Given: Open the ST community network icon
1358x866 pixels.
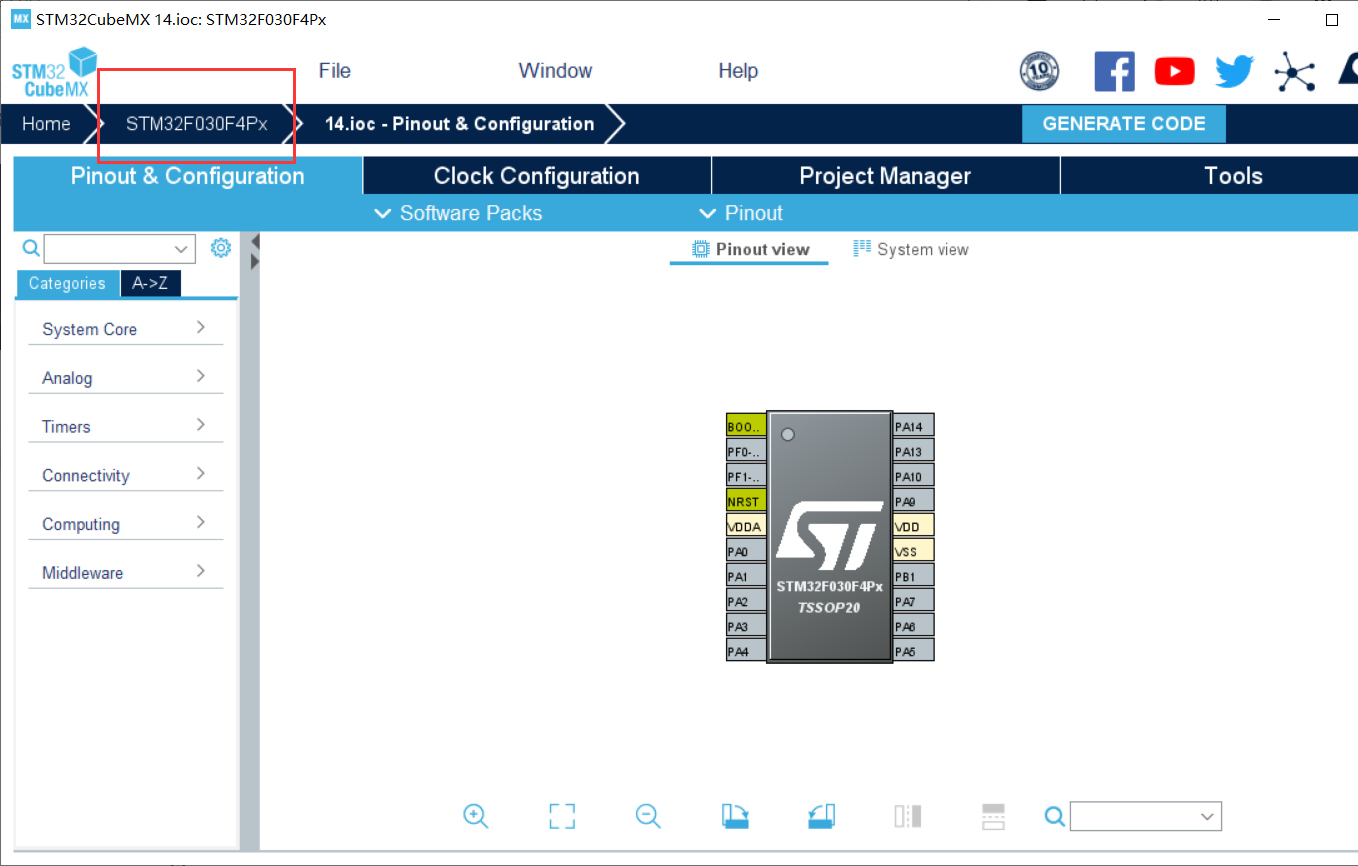Looking at the screenshot, I should (1295, 72).
